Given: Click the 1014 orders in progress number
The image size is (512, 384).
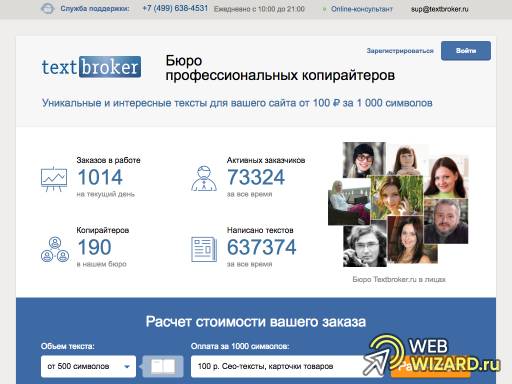Looking at the screenshot, I should point(100,177).
